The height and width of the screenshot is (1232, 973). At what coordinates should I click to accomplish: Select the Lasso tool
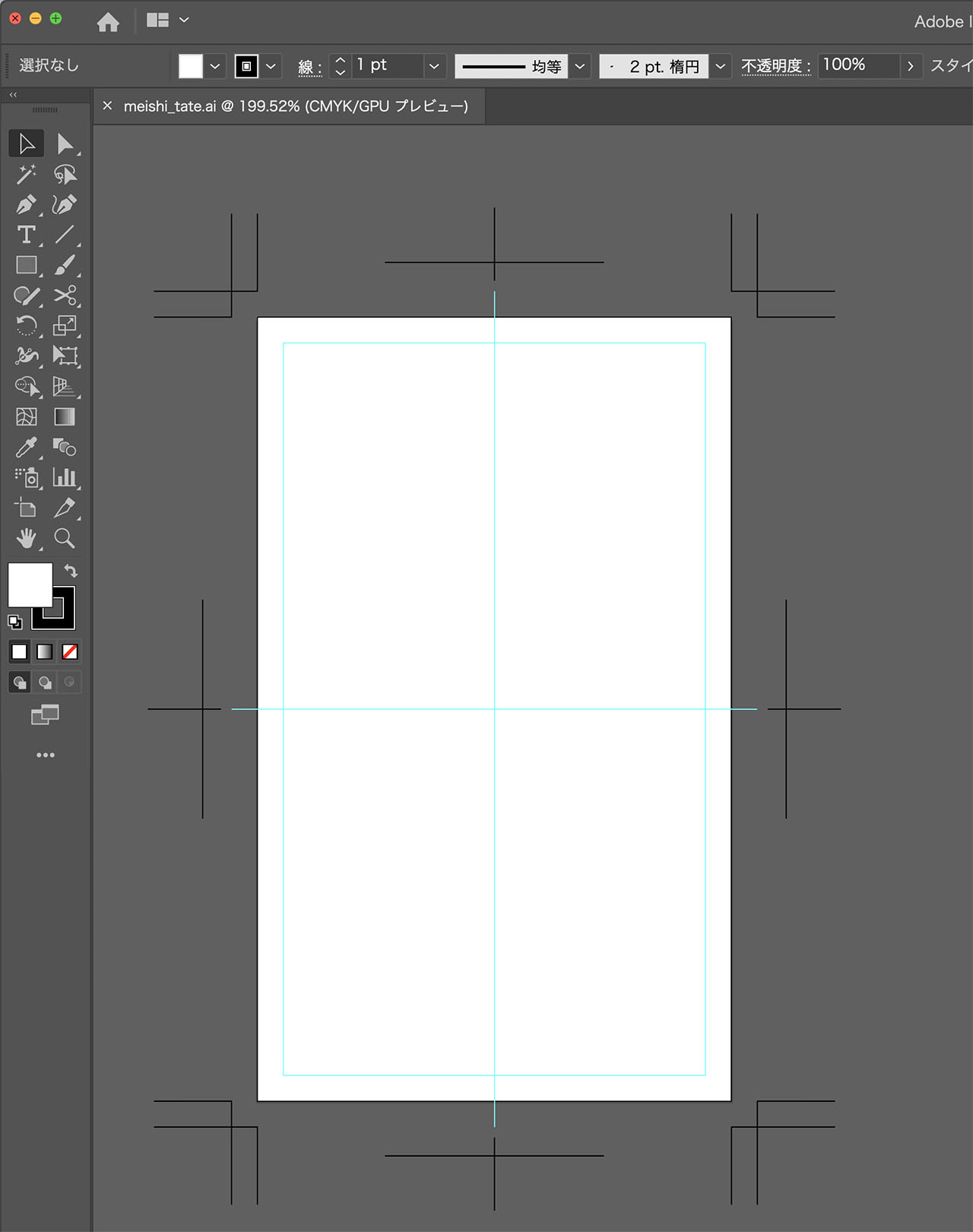65,174
